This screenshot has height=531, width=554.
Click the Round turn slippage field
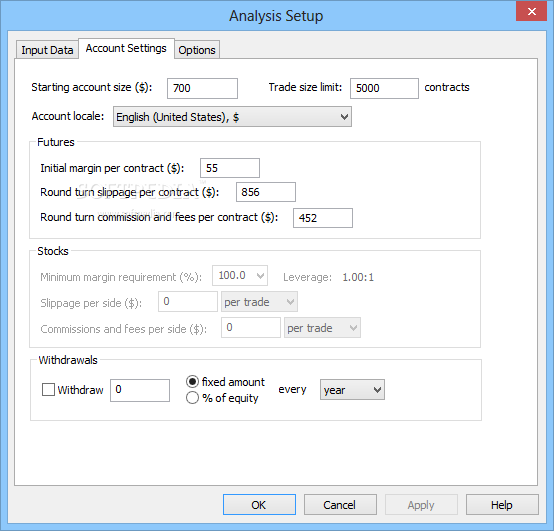click(266, 192)
